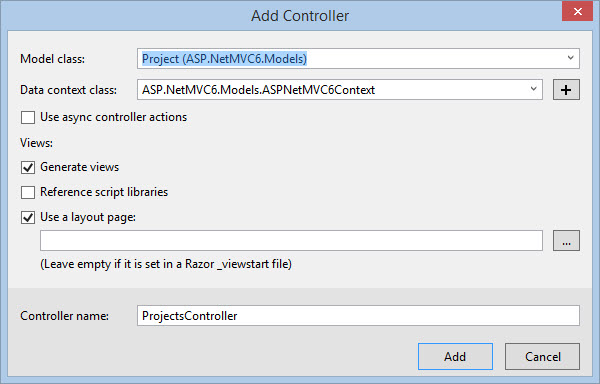Click the Add Controller title bar
The image size is (600, 384).
[x=300, y=16]
